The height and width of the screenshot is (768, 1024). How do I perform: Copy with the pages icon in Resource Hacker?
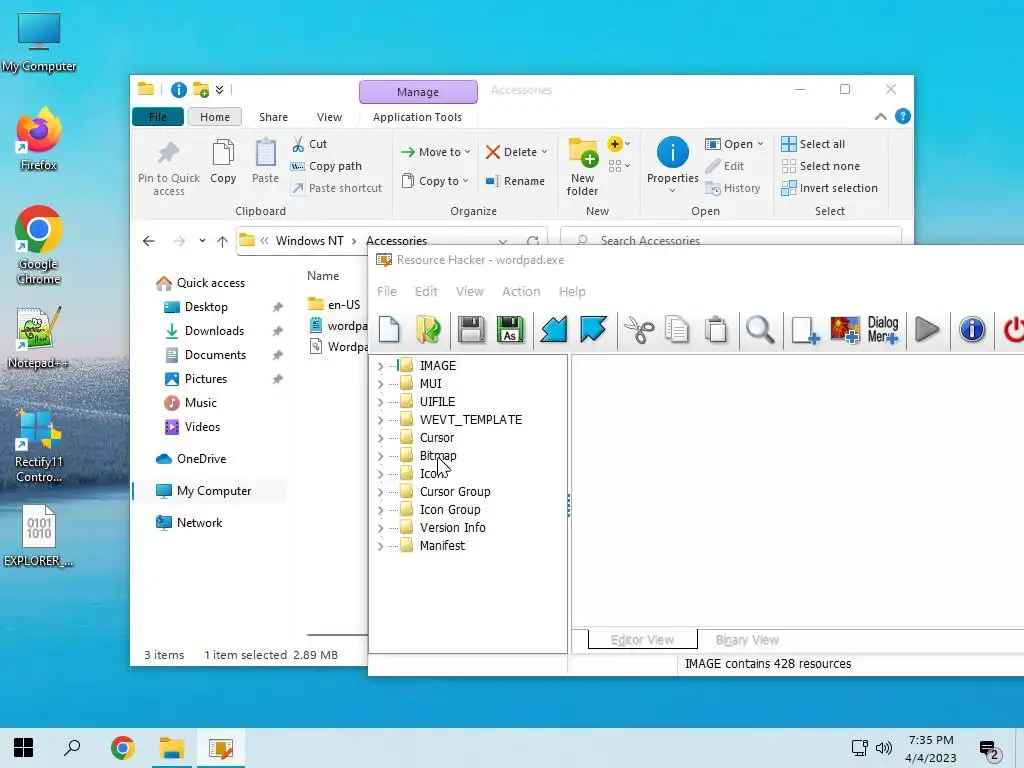[x=677, y=330]
